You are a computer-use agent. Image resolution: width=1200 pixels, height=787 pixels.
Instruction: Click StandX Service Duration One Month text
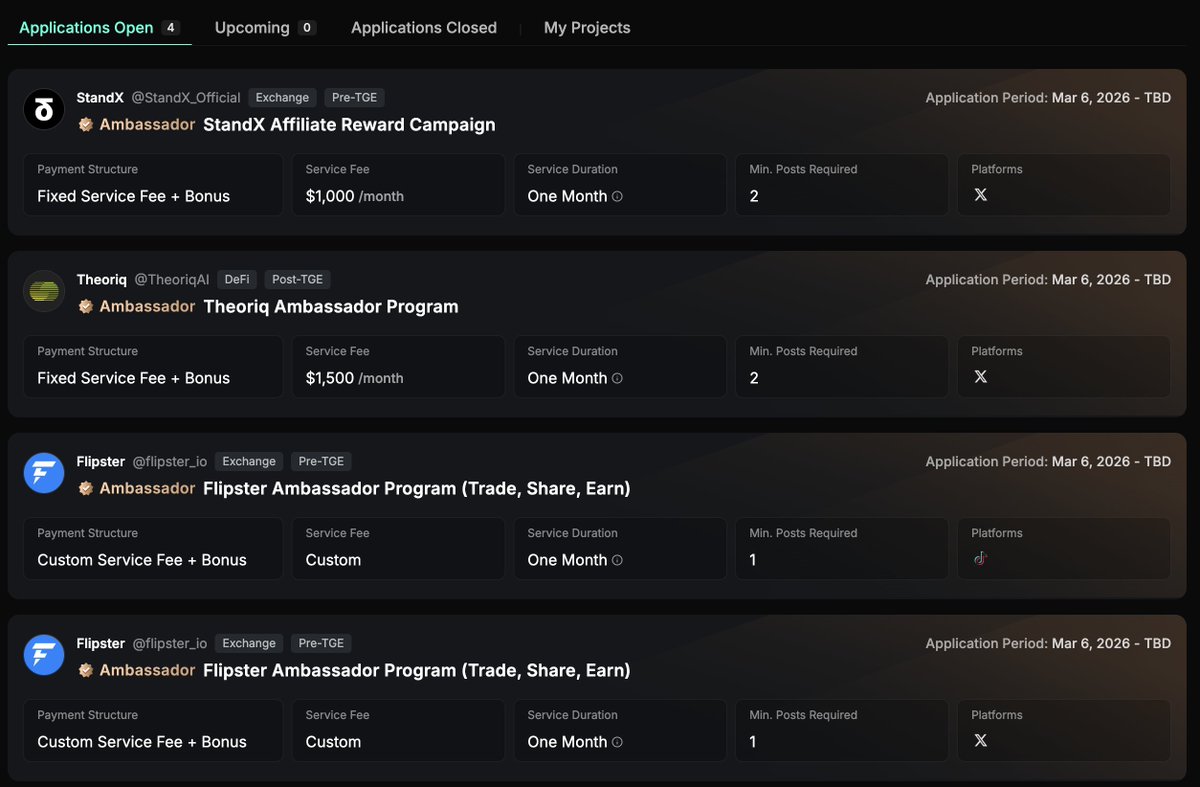[x=567, y=196]
